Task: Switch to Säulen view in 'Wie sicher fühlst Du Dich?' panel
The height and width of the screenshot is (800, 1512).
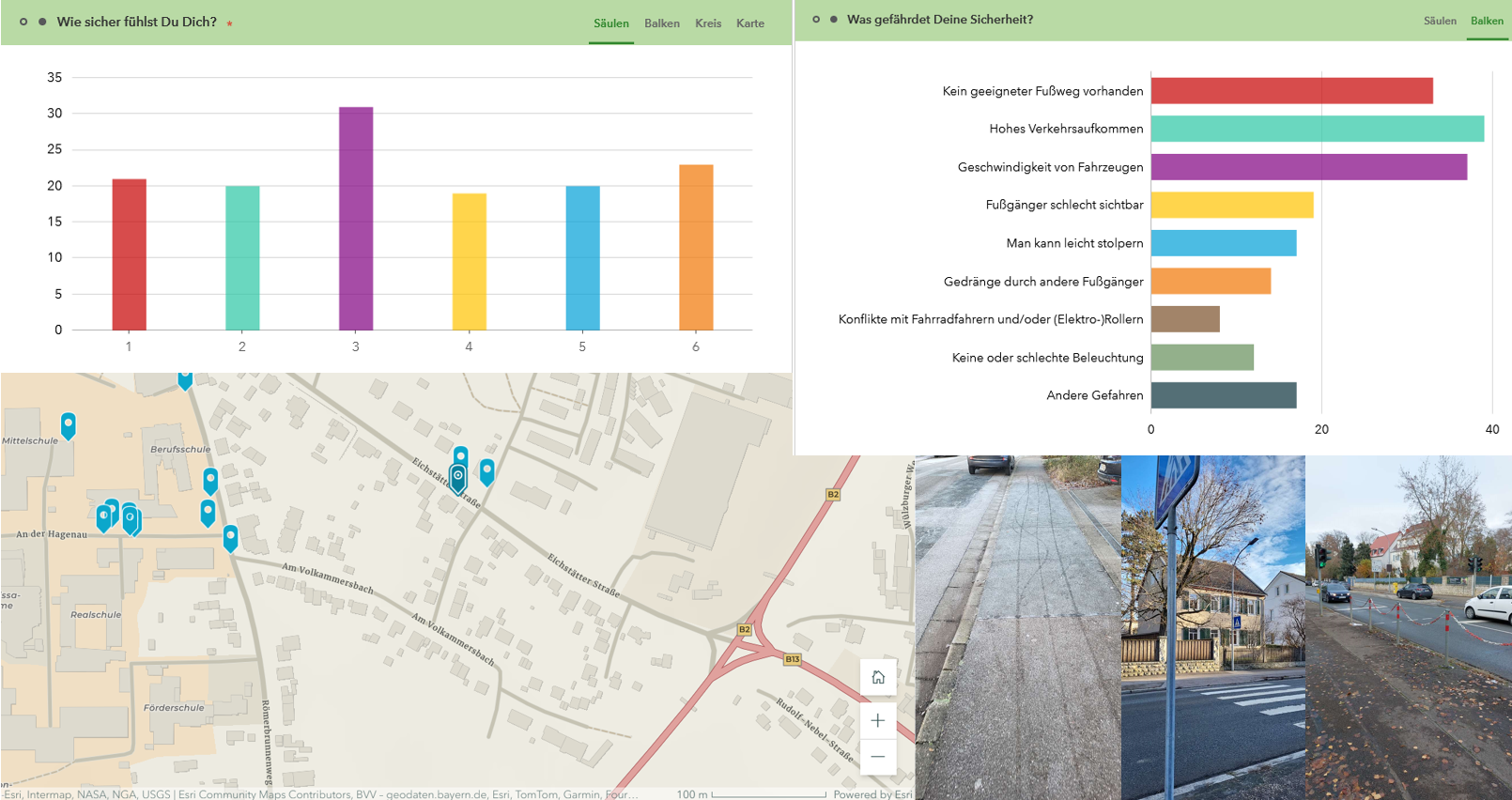Action: pos(611,23)
